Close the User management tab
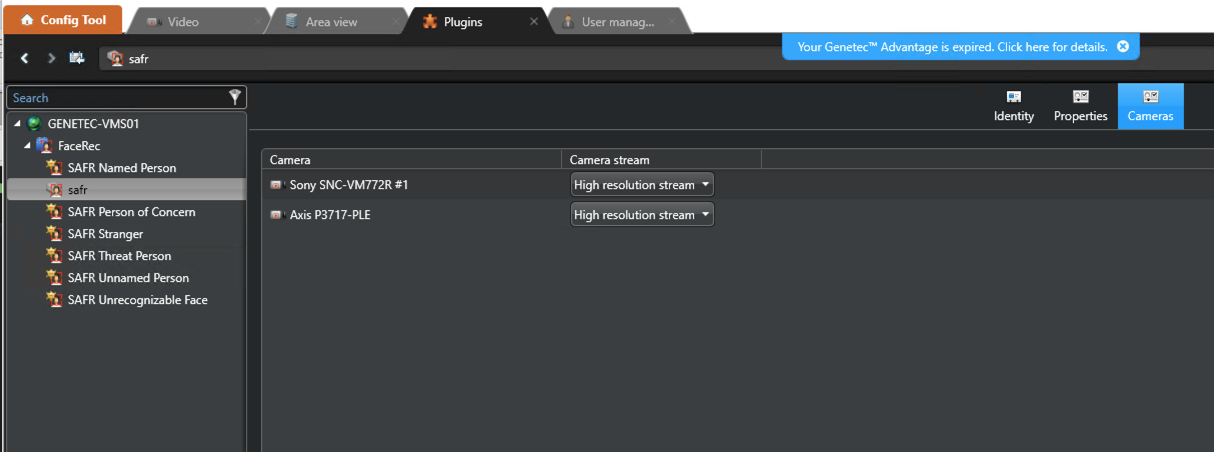This screenshot has width=1214, height=452. pyautogui.click(x=671, y=21)
